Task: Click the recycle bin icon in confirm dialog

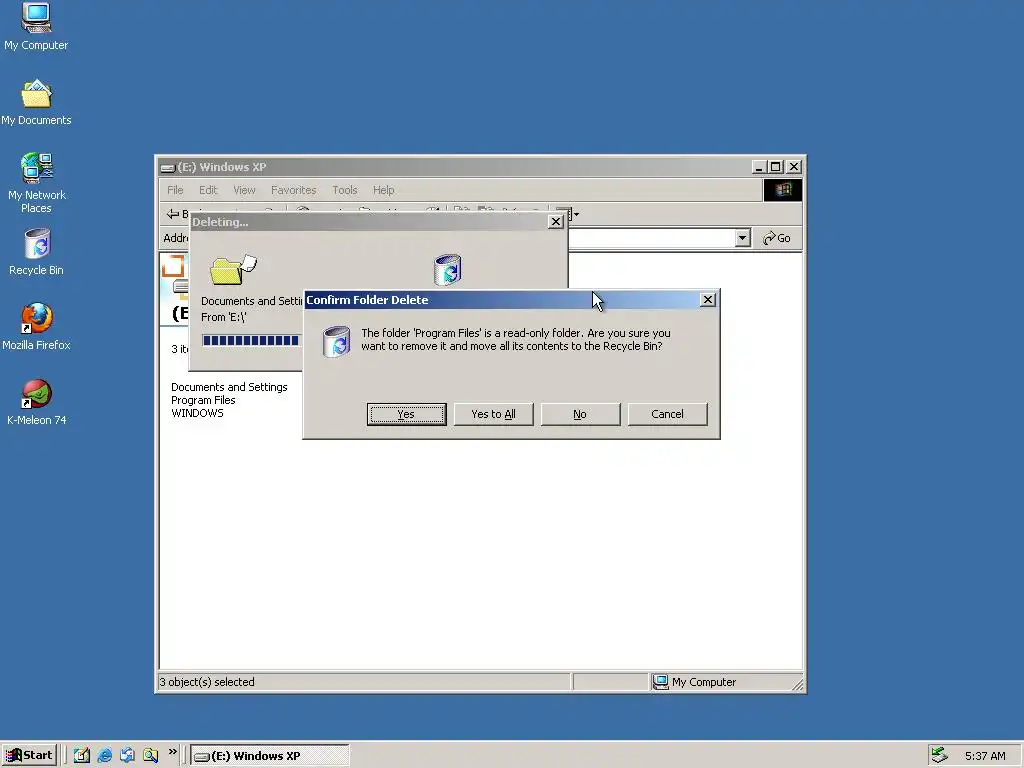Action: pos(337,342)
